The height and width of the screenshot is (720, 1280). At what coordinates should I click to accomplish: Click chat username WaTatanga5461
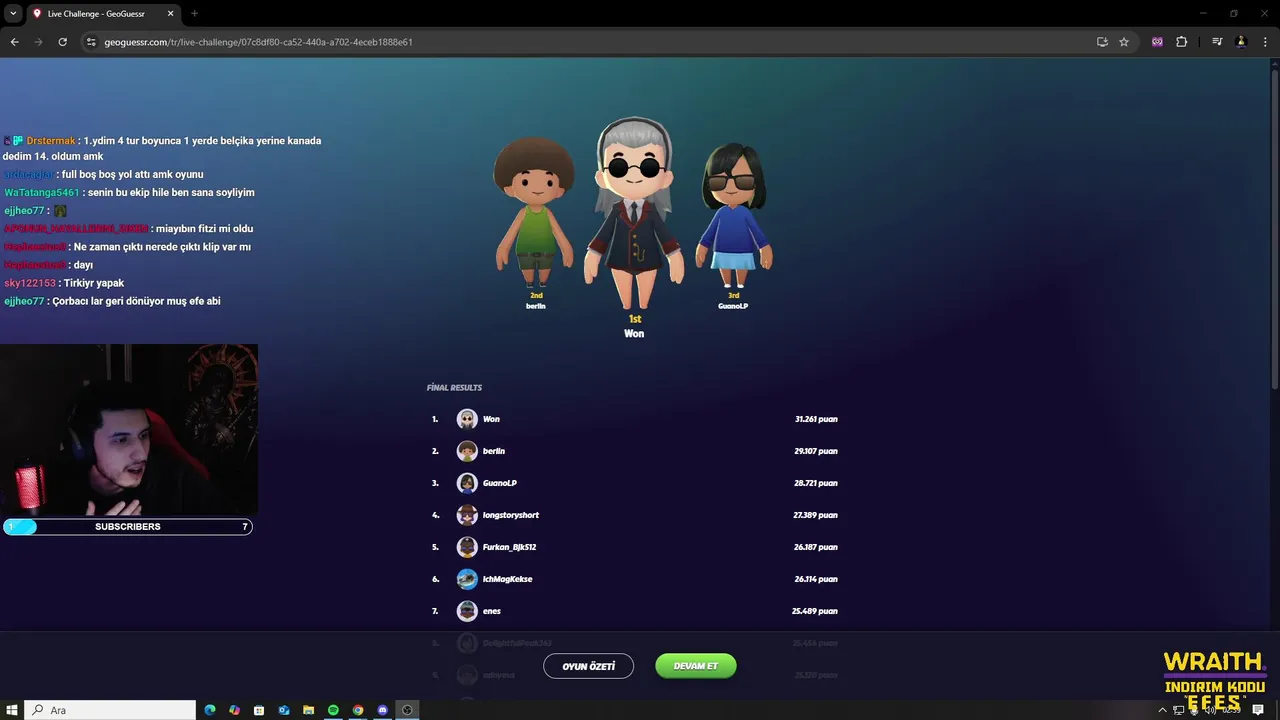[x=42, y=192]
